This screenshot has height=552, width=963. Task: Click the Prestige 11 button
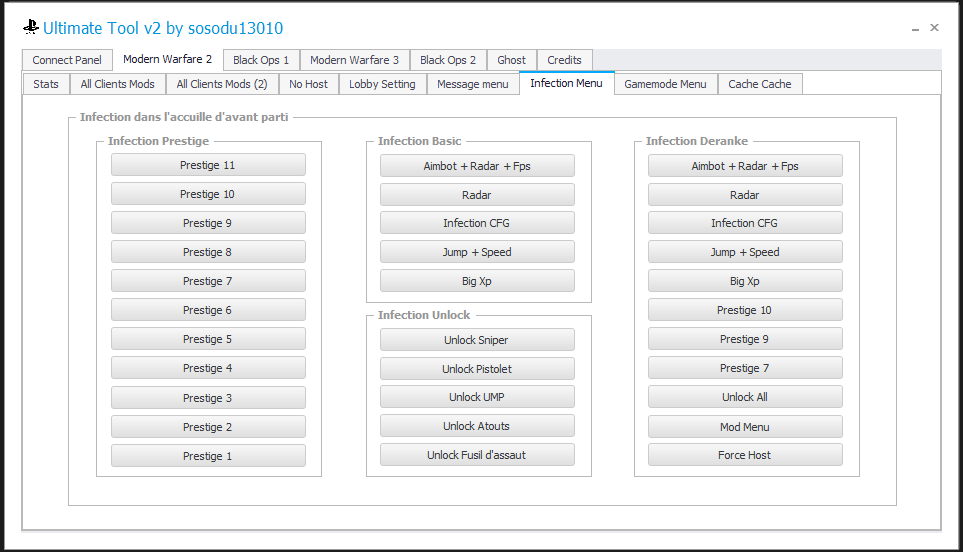coord(208,165)
